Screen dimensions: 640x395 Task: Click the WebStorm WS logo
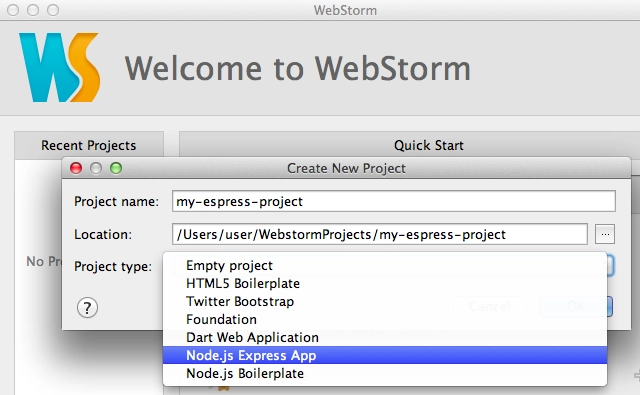tap(60, 67)
